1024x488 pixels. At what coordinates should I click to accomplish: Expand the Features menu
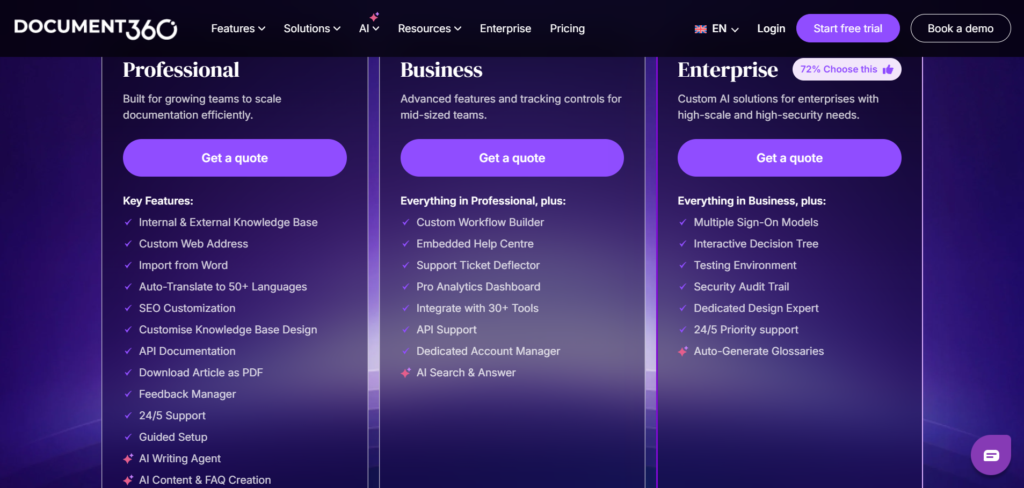point(238,29)
